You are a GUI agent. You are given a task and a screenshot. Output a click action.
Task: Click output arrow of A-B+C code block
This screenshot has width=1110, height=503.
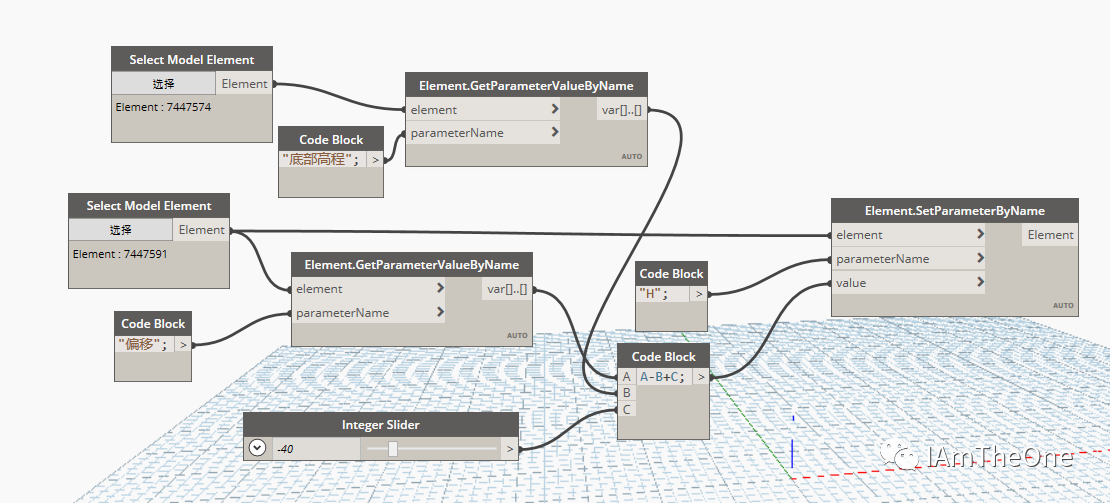click(x=701, y=377)
